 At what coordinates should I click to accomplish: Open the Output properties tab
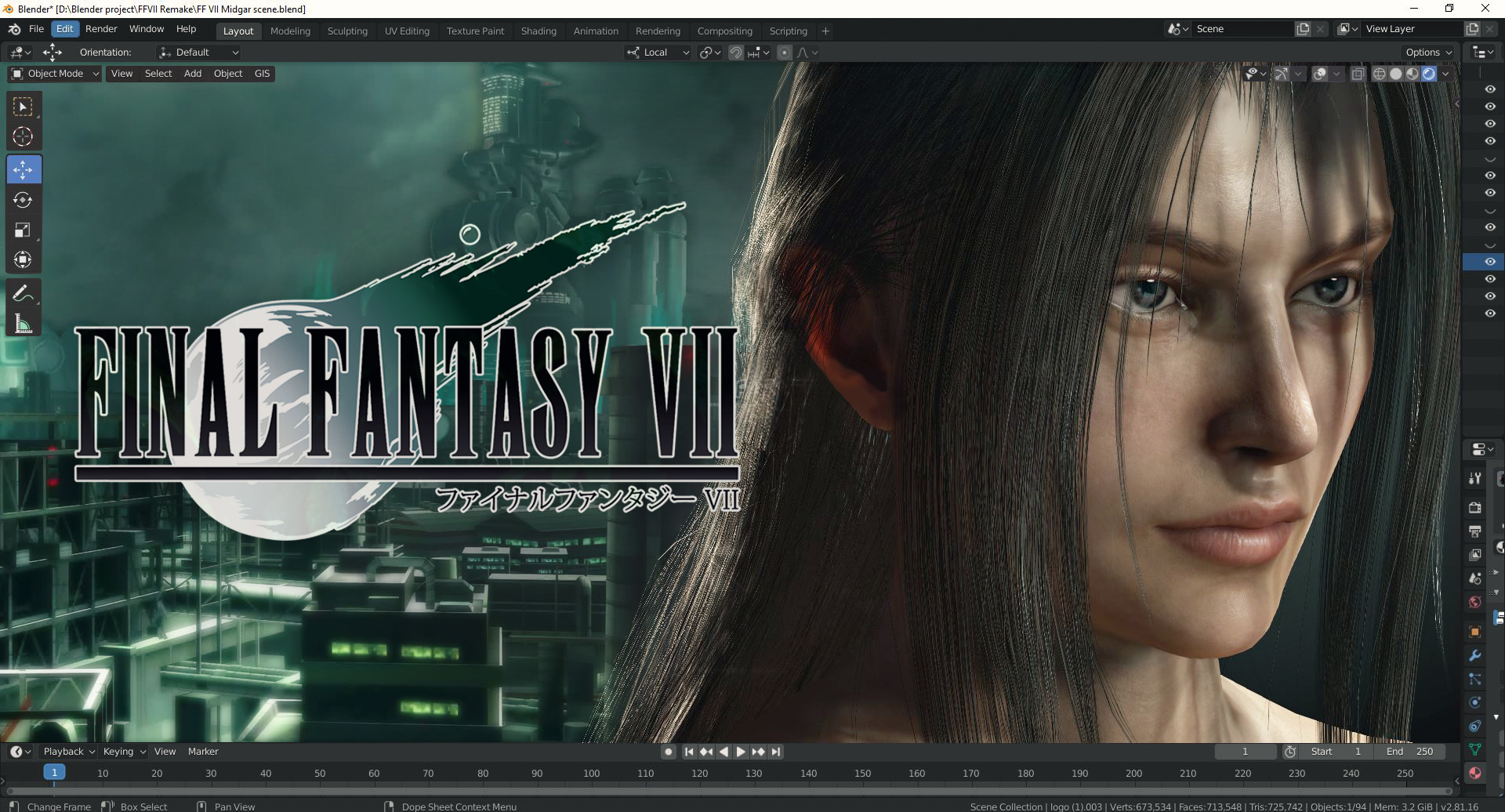point(1475,531)
